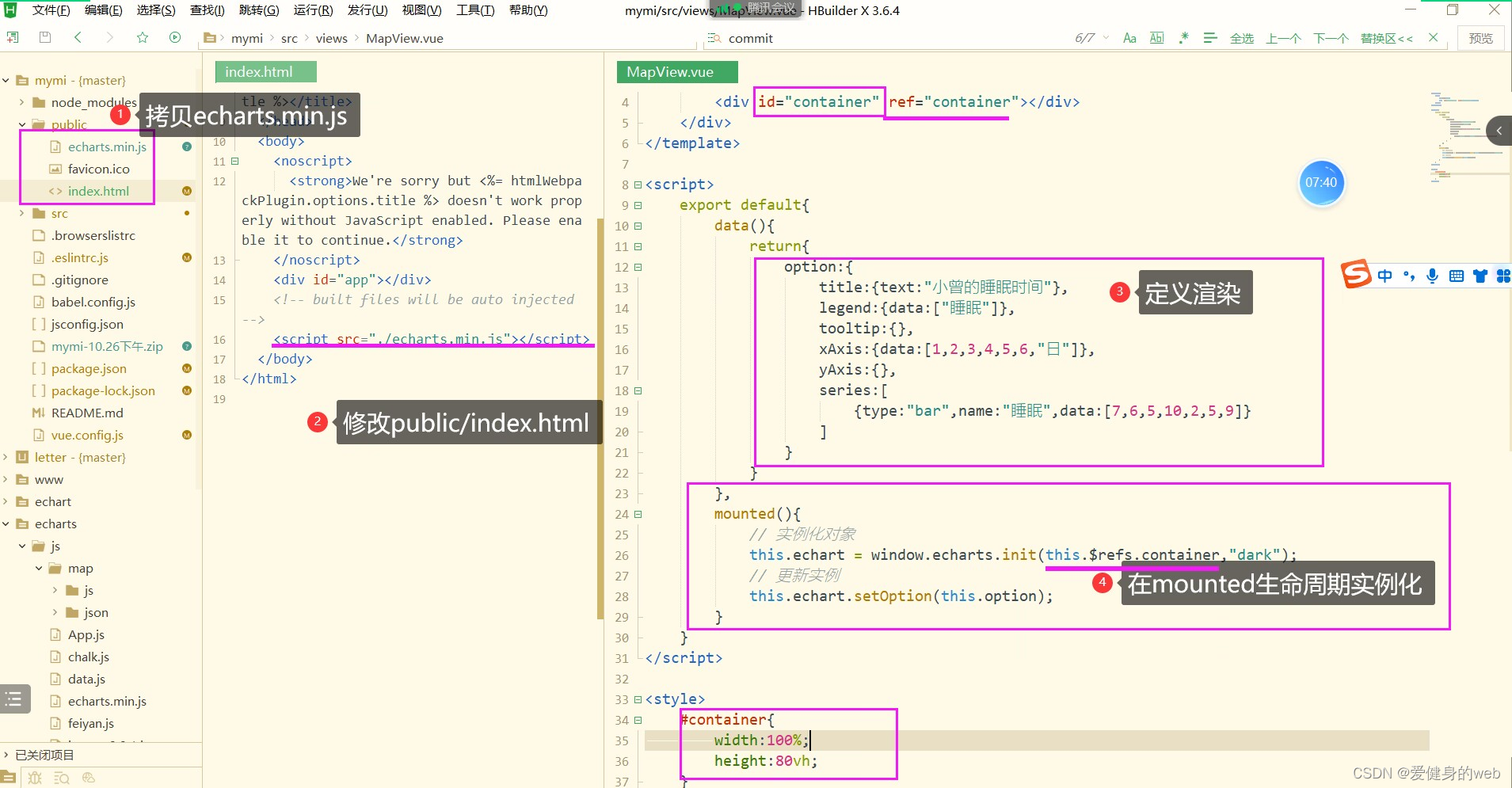Go back with the left arrow toolbar icon
Viewport: 1512px width, 788px height.
point(78,37)
